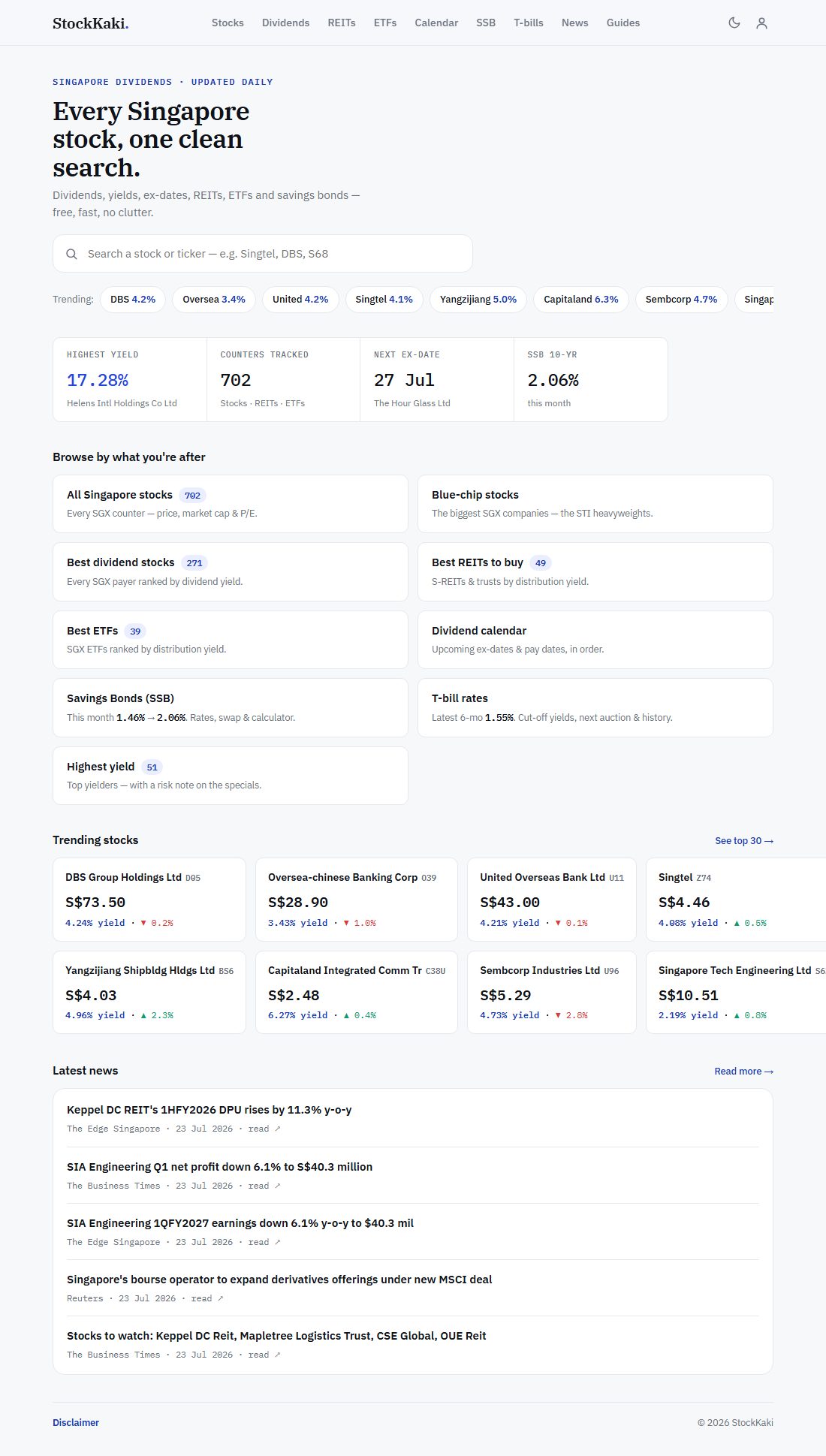Select the Sembcorp 4.7% trending chip
Screen dimensions: 826x1456
pyautogui.click(x=681, y=299)
